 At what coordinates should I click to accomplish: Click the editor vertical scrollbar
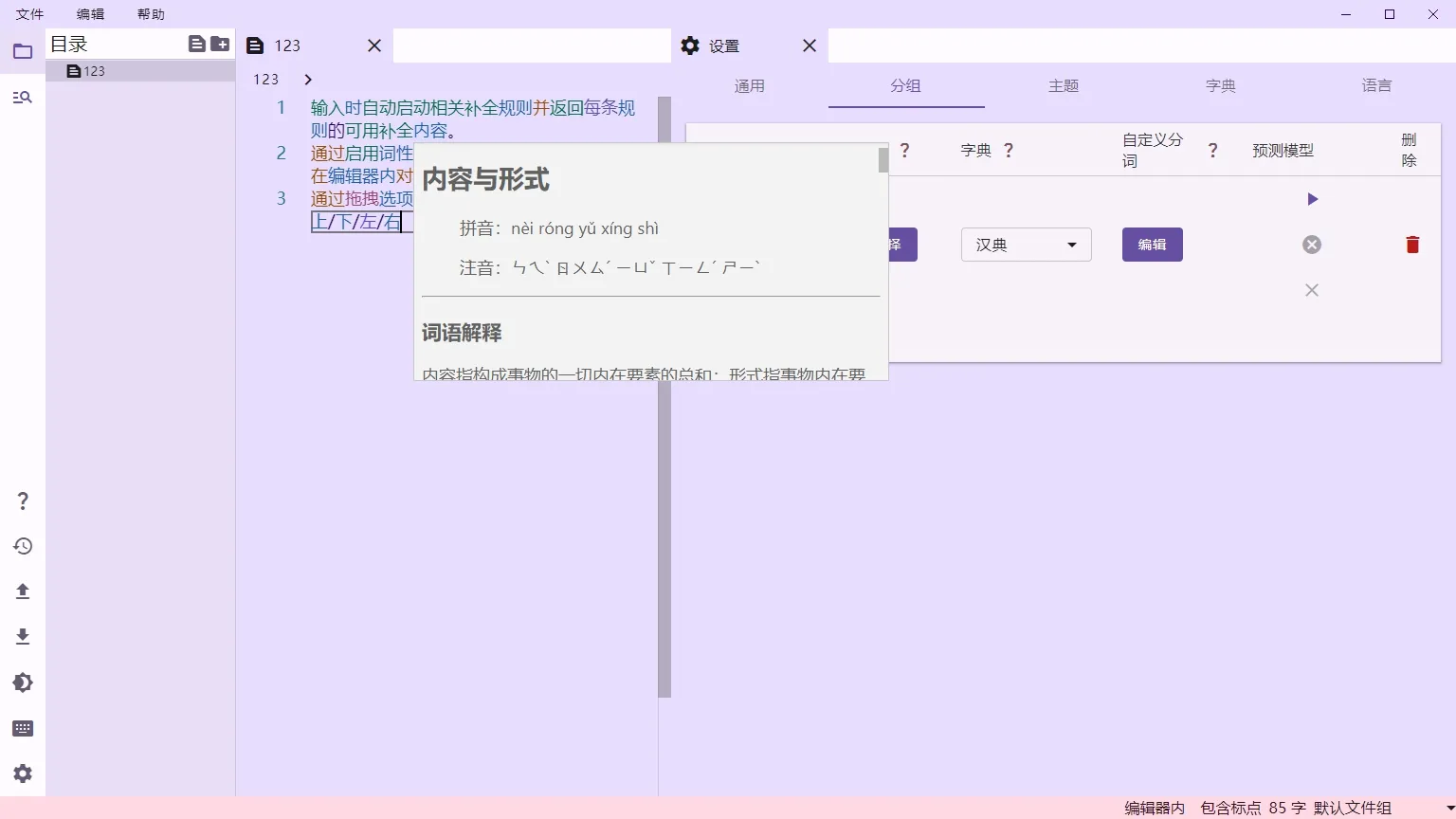(664, 396)
